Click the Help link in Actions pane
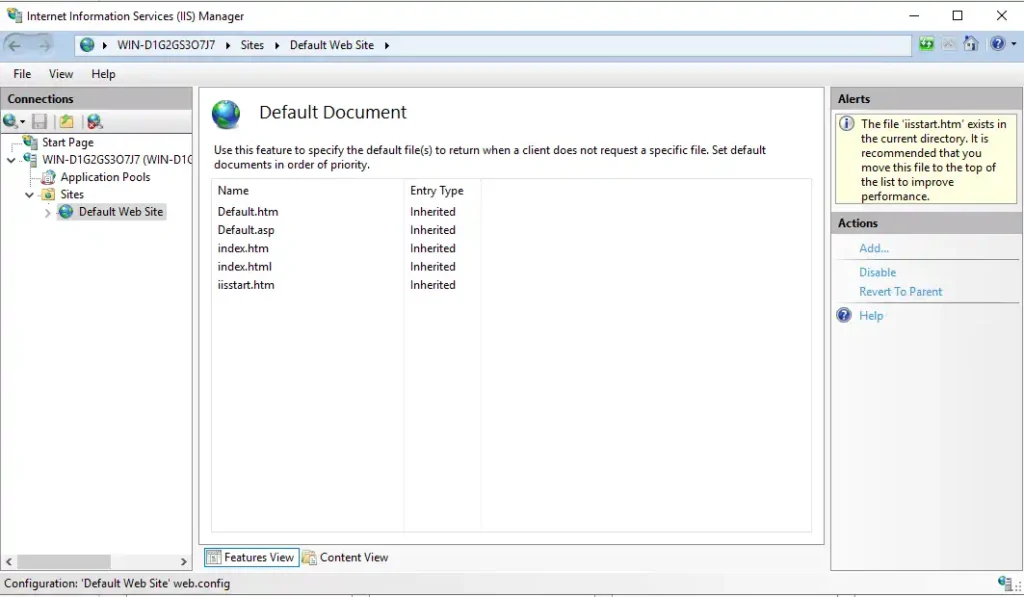This screenshot has height=597, width=1024. 871,315
